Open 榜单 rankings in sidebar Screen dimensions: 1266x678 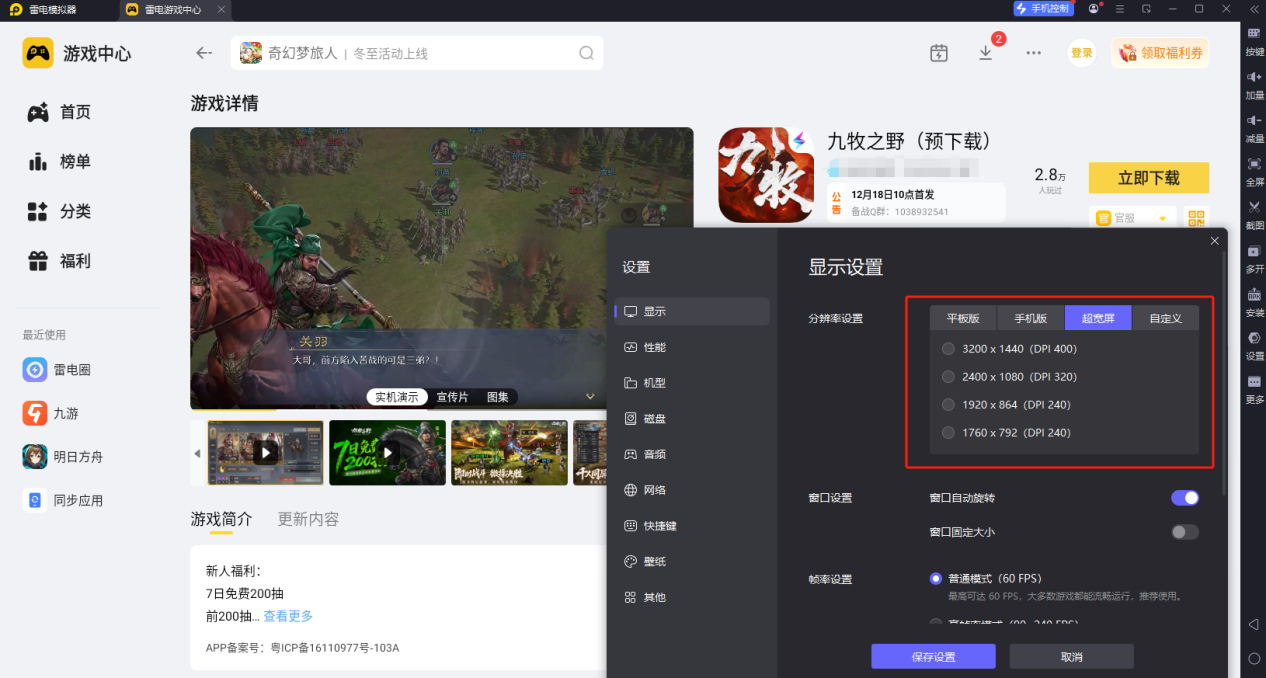coord(59,161)
